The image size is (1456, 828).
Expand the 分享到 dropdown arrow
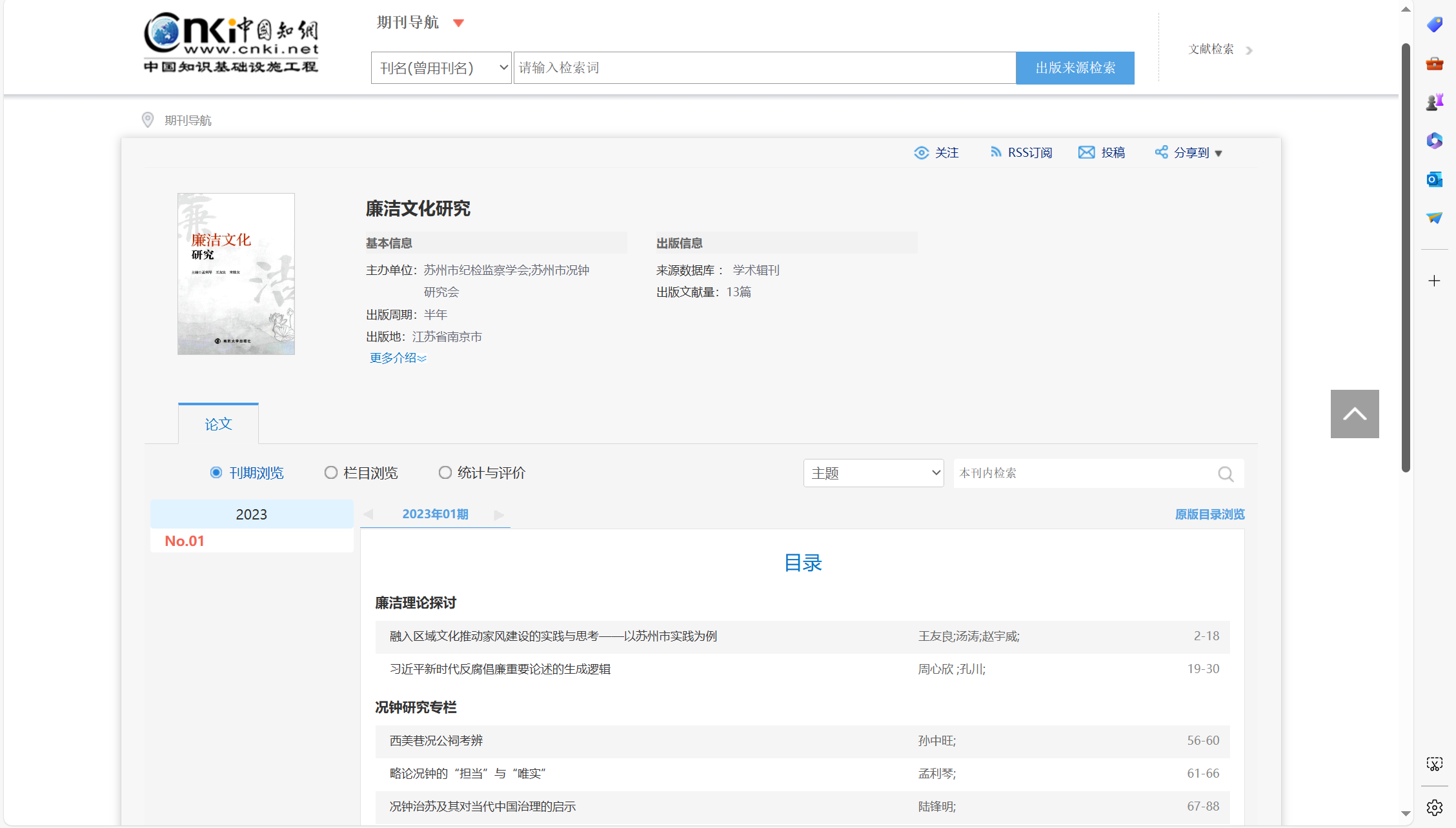1218,154
